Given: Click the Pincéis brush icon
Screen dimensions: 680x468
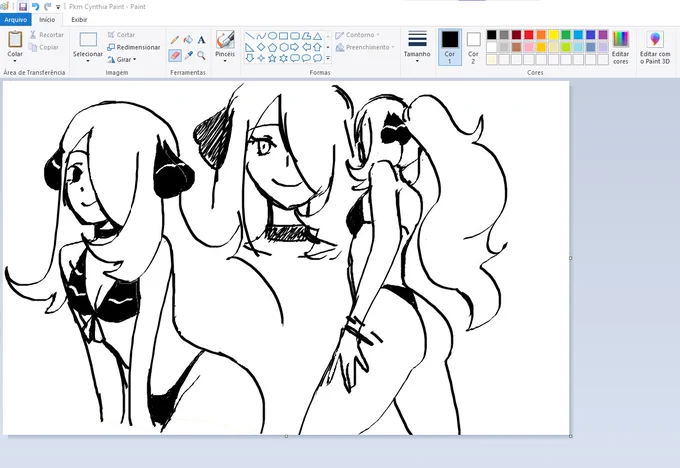Looking at the screenshot, I should (225, 39).
